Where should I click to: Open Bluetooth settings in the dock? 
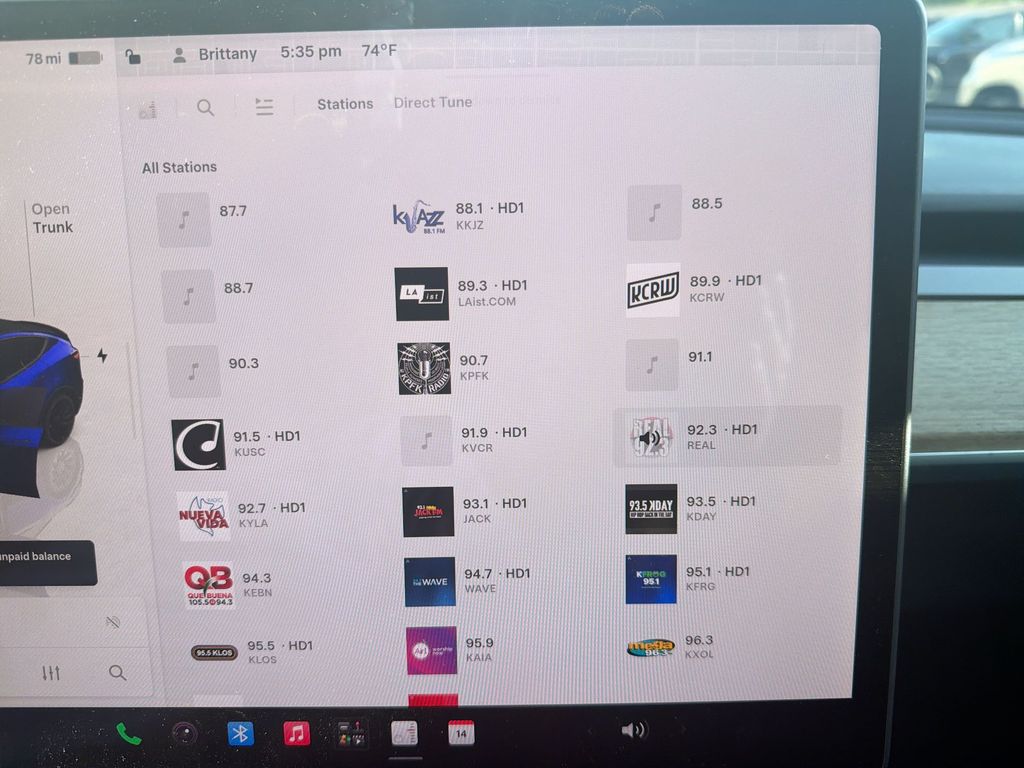pyautogui.click(x=240, y=734)
